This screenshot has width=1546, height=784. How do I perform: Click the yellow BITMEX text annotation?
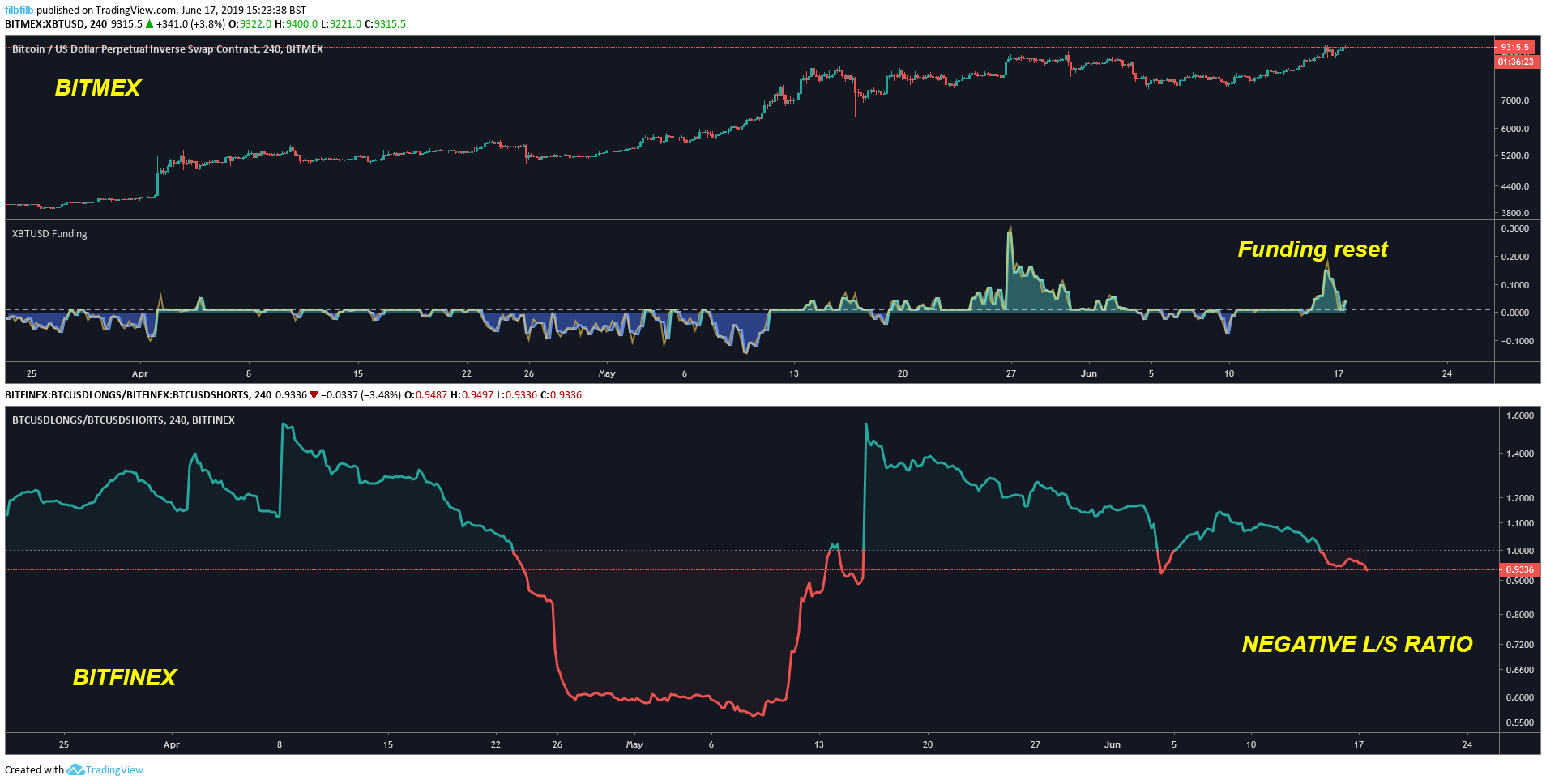(97, 87)
